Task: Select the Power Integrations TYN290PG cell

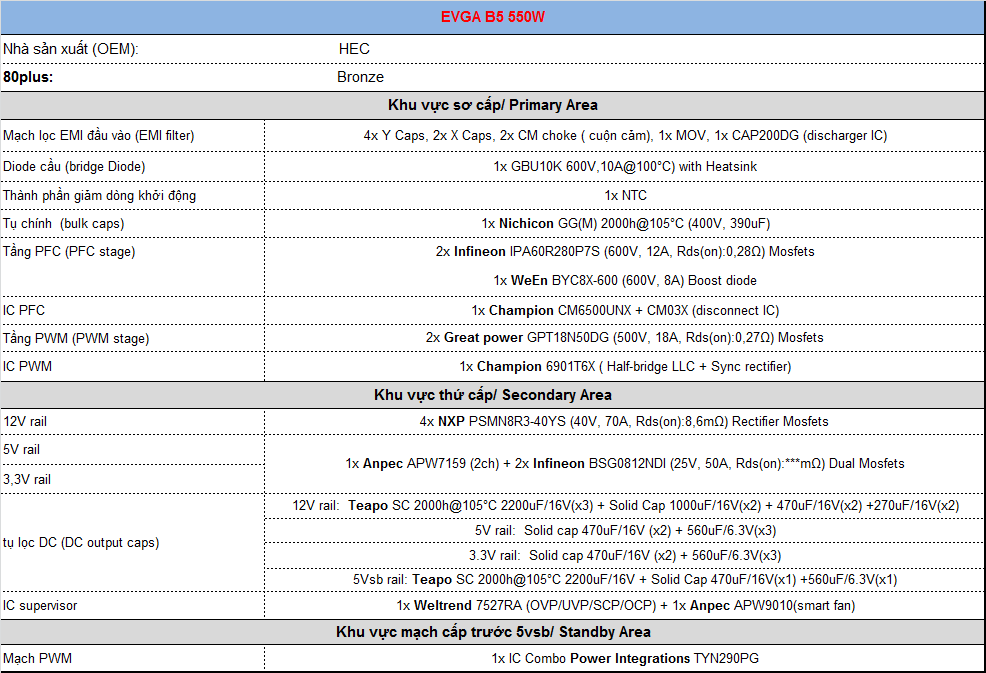Action: tap(625, 659)
